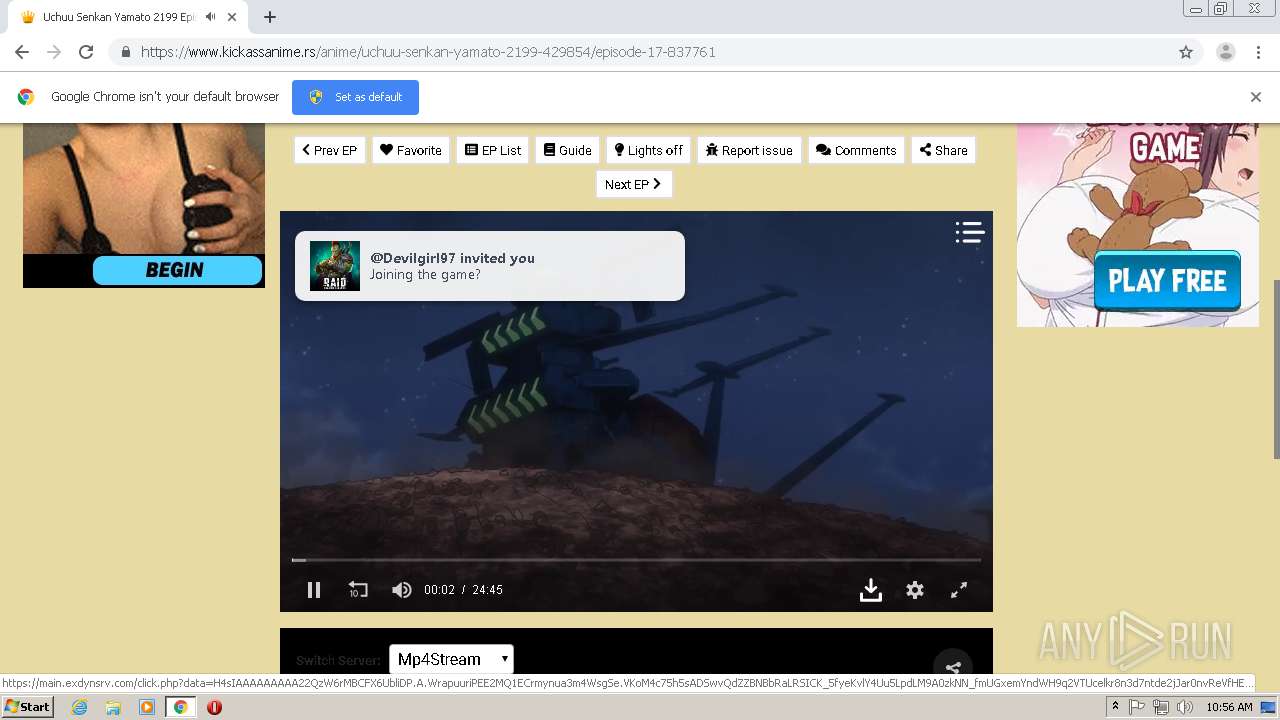Show hidden system tray icons
This screenshot has height=720, width=1280.
[x=1115, y=707]
